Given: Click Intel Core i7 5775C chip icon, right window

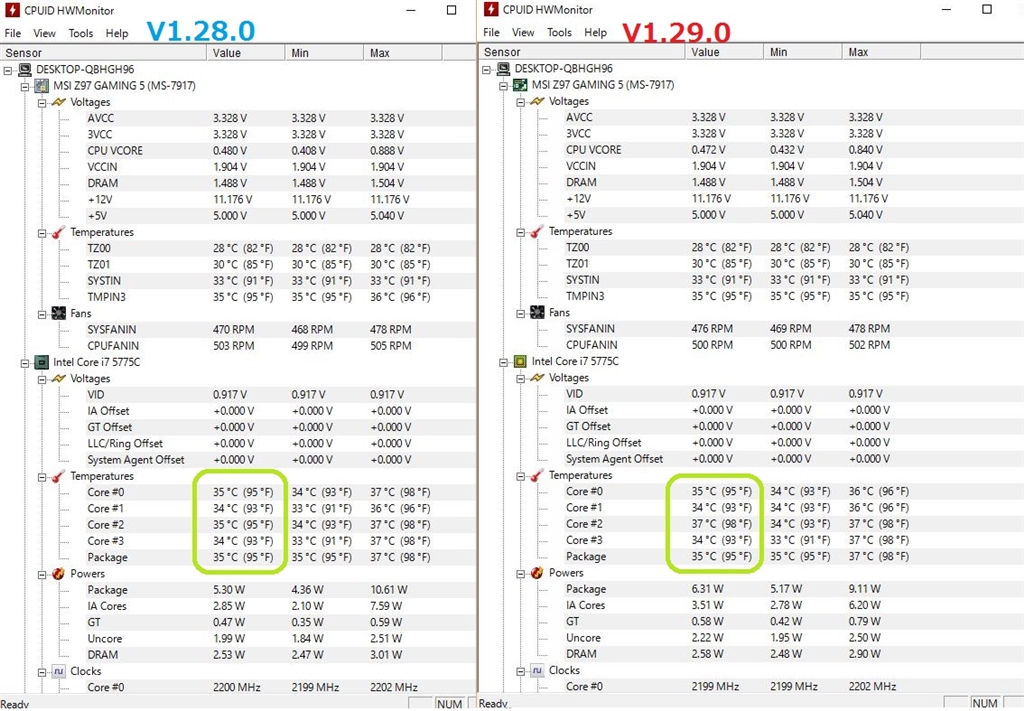Looking at the screenshot, I should click(x=520, y=362).
